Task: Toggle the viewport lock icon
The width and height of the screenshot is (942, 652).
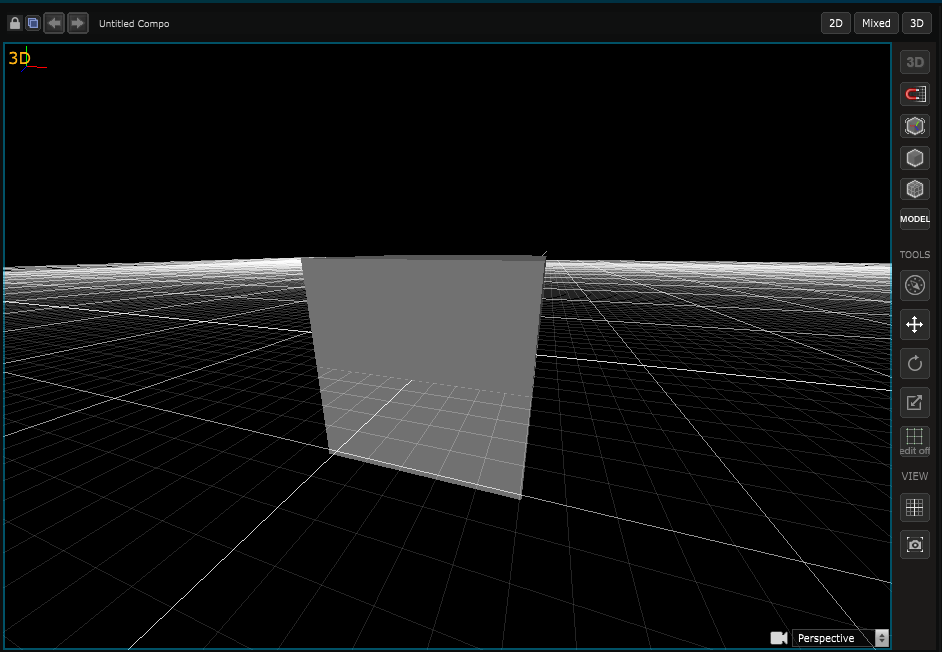Action: (15, 23)
